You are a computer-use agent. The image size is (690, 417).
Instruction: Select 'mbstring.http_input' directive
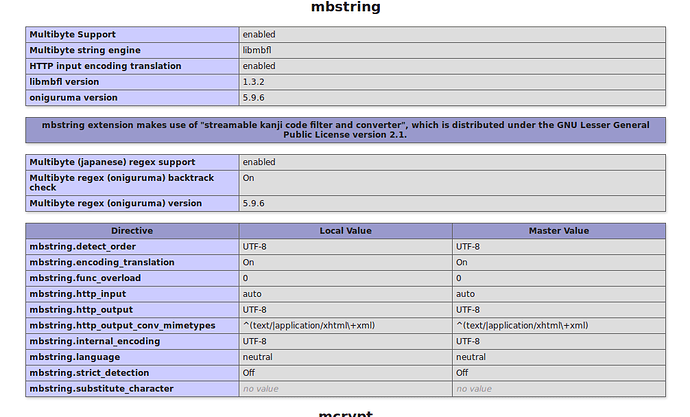(x=132, y=294)
